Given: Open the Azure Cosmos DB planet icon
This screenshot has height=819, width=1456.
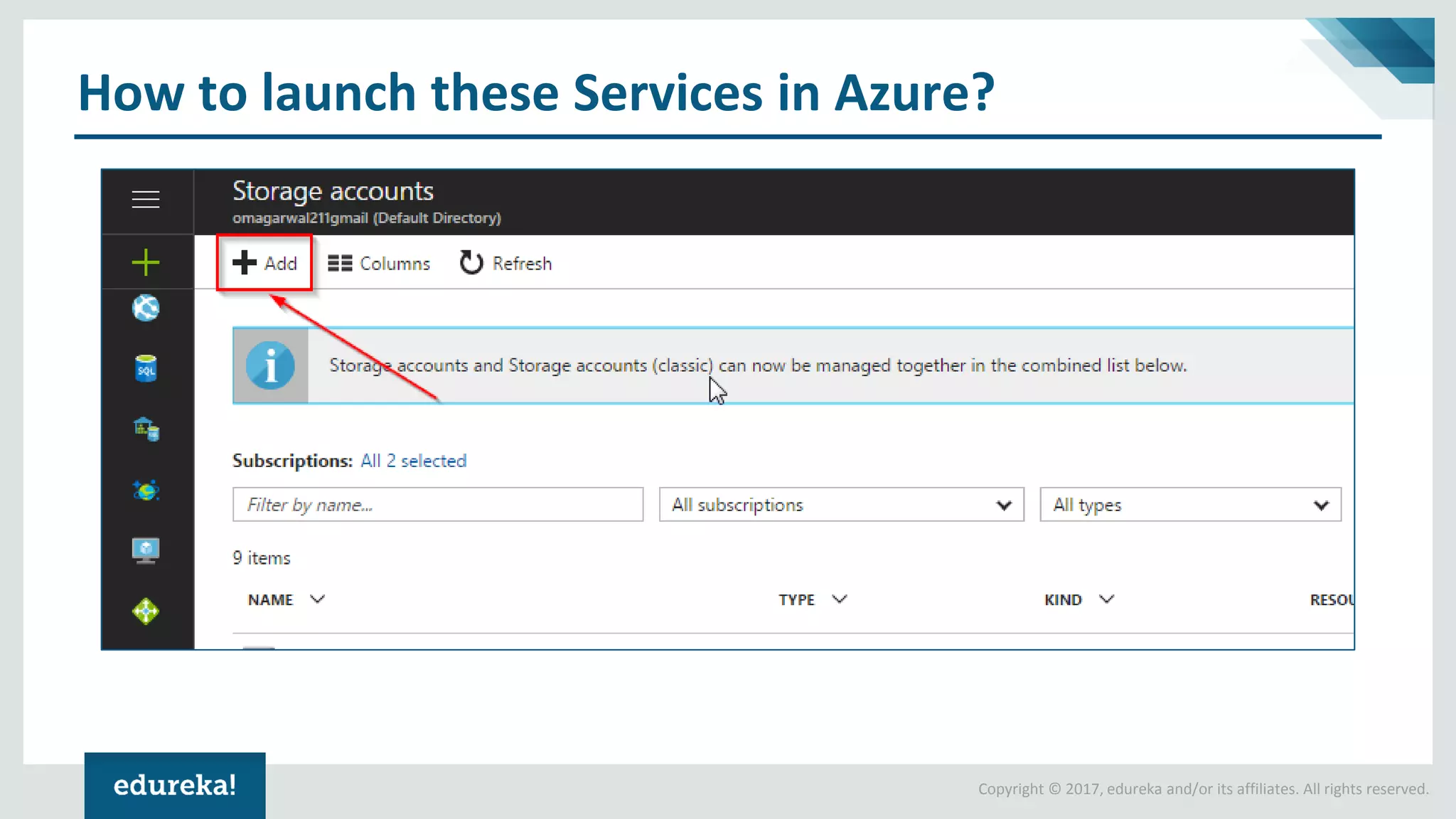Looking at the screenshot, I should tap(146, 490).
